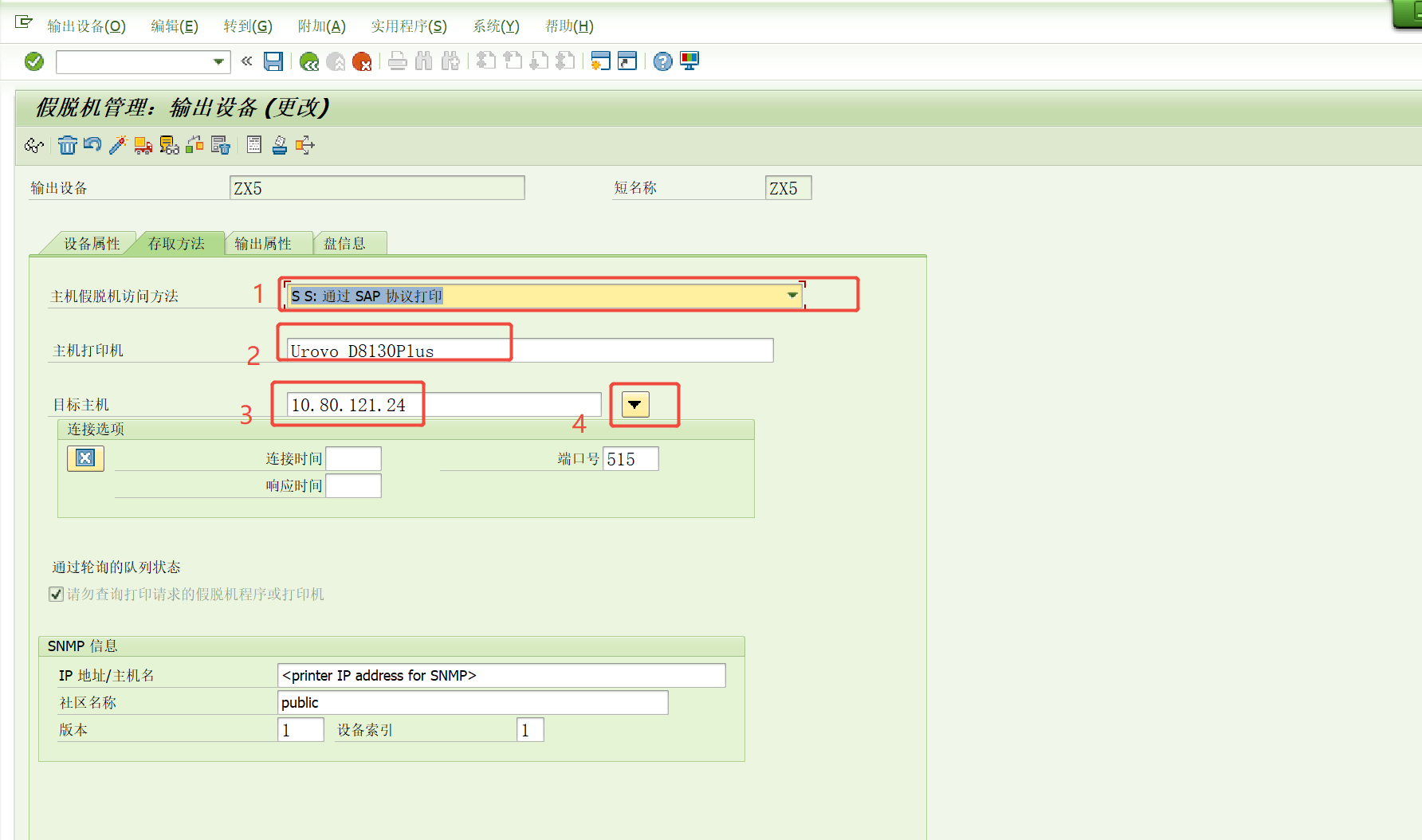Click the magic wand icon

point(118,145)
